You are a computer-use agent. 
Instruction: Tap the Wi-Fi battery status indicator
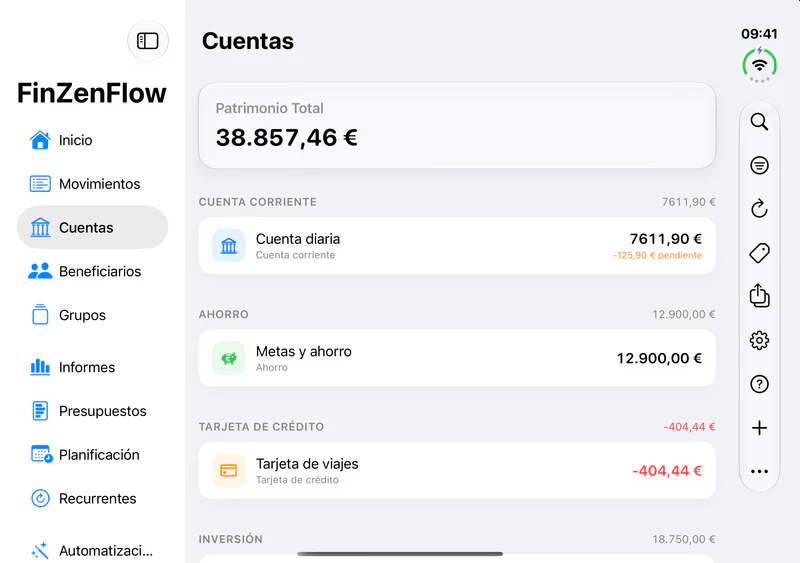pos(759,65)
